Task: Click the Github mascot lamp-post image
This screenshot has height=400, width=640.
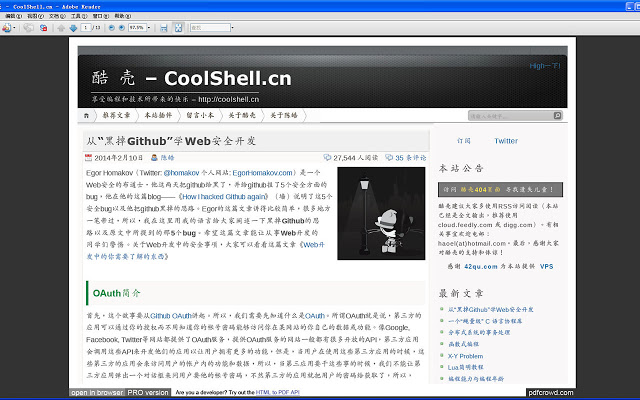Action: point(381,213)
